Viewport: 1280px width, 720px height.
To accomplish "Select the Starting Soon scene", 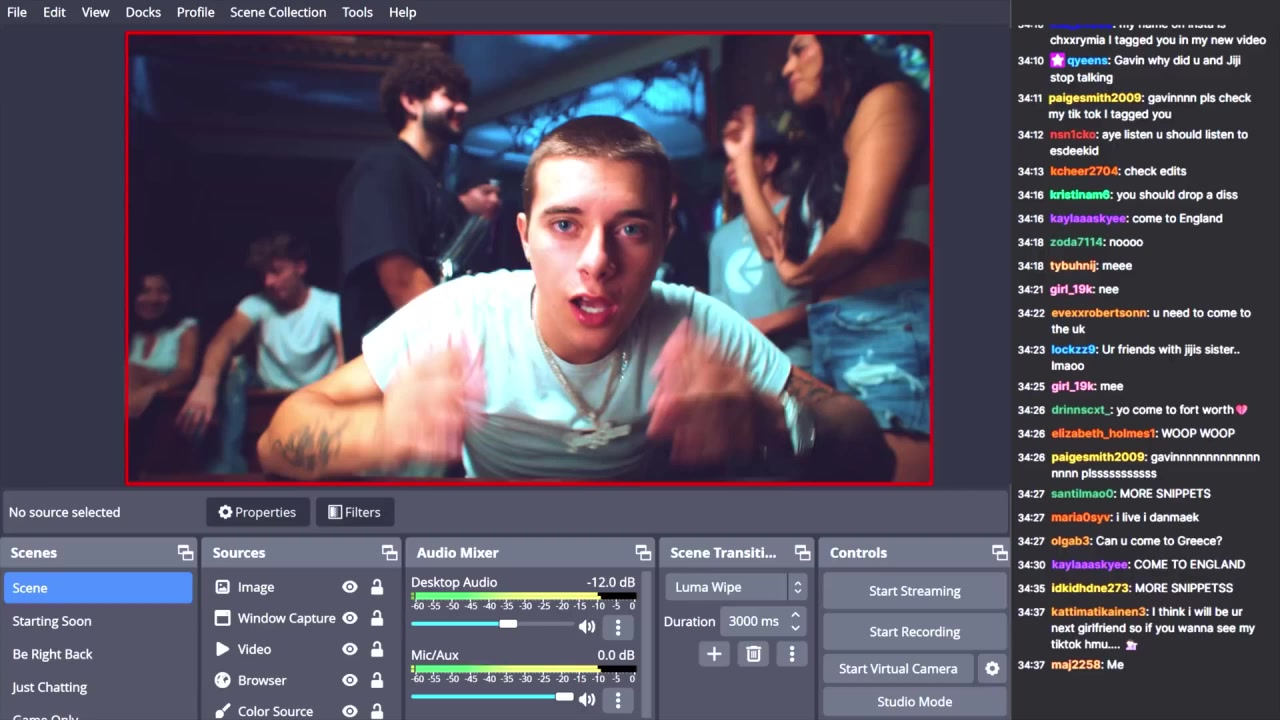I will click(x=52, y=621).
